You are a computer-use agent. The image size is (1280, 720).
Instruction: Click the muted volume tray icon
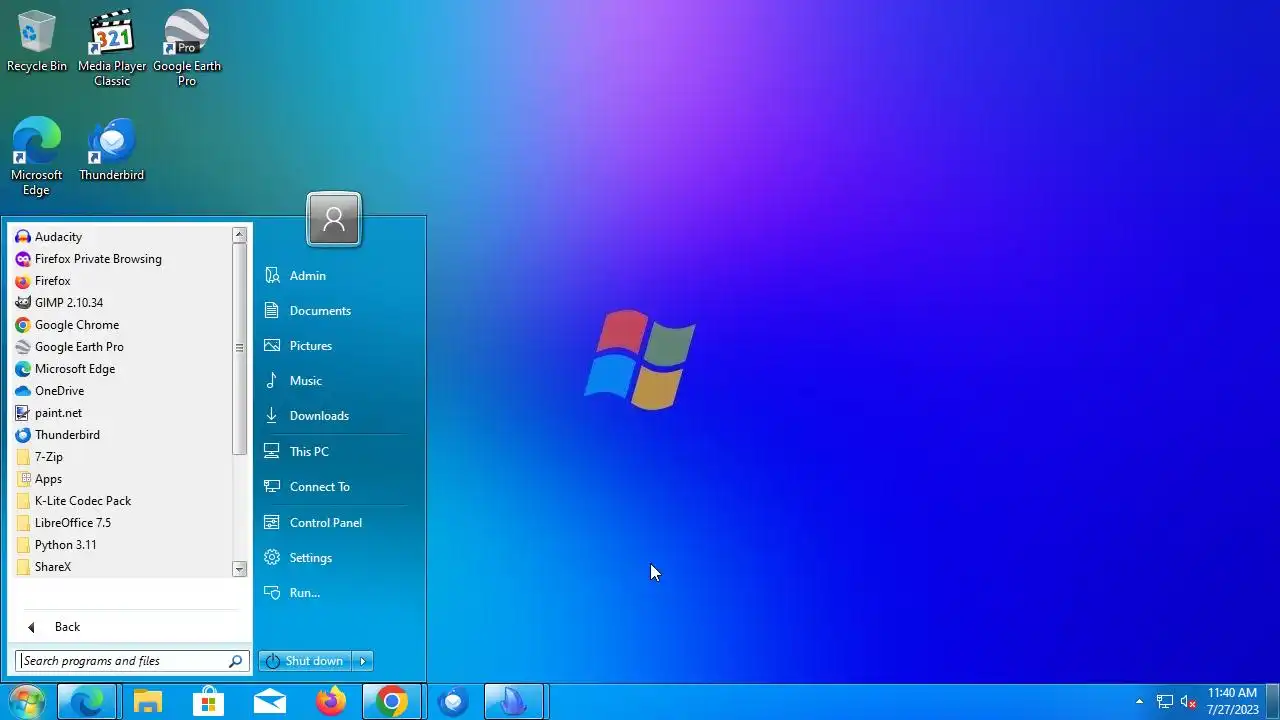1189,702
